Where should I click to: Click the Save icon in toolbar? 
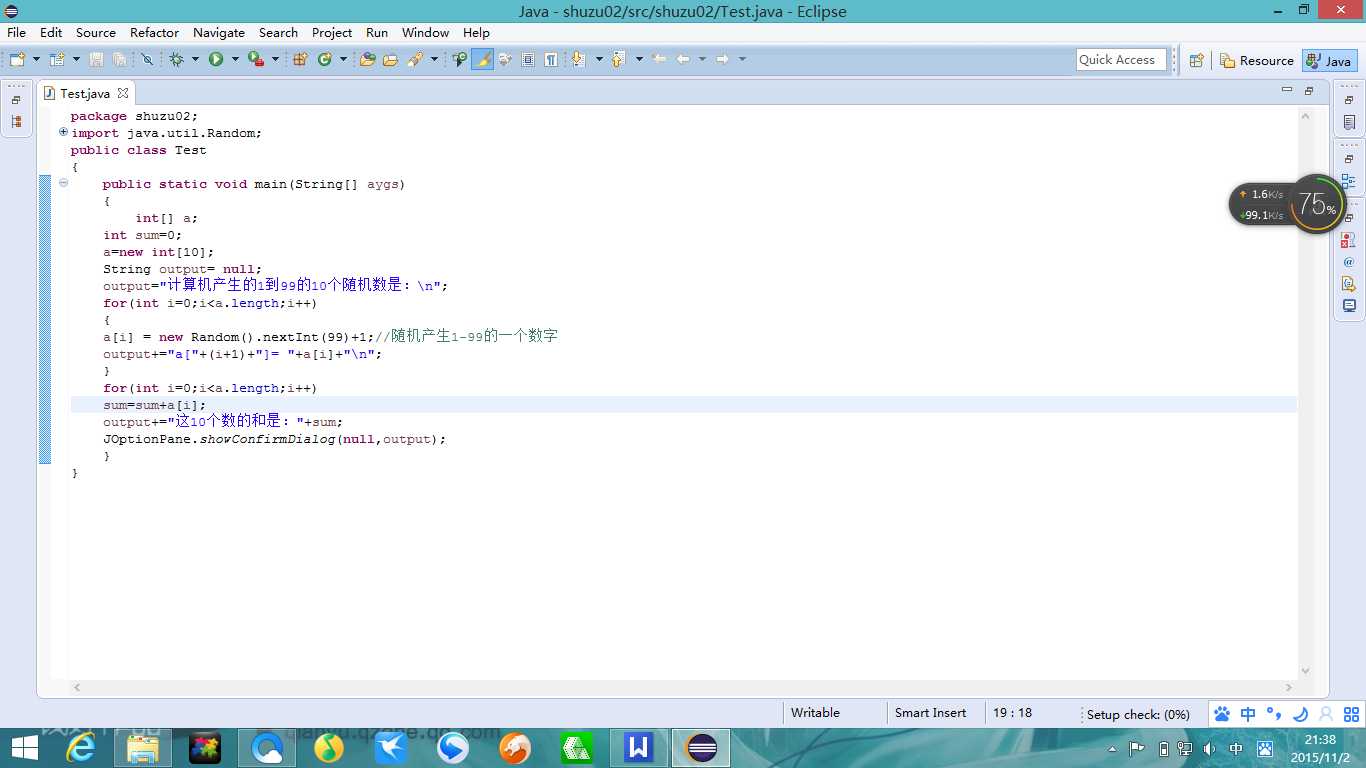click(x=96, y=59)
